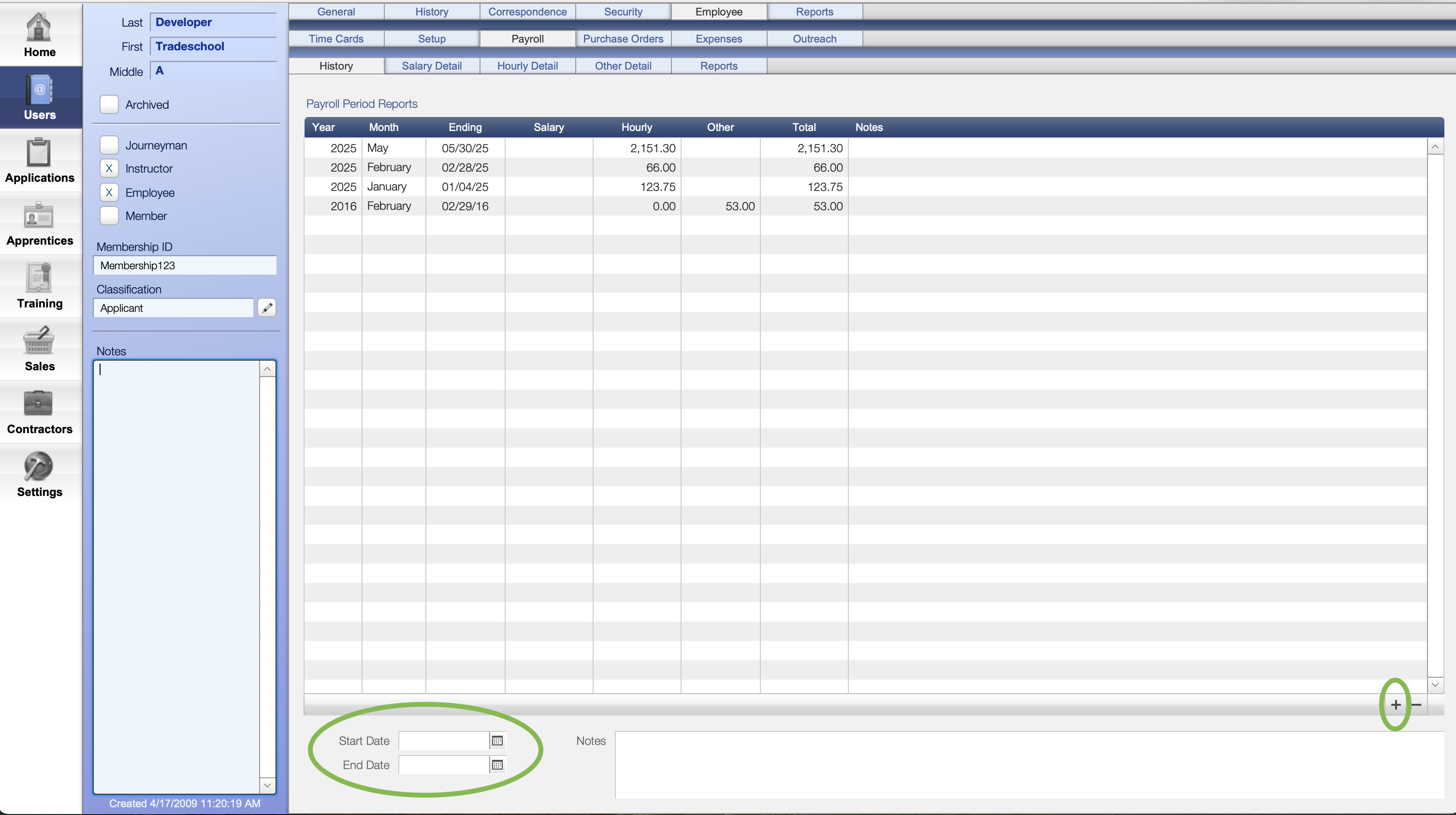Screen dimensions: 1456x815
Task: Open the Contractors section
Action: [x=40, y=411]
